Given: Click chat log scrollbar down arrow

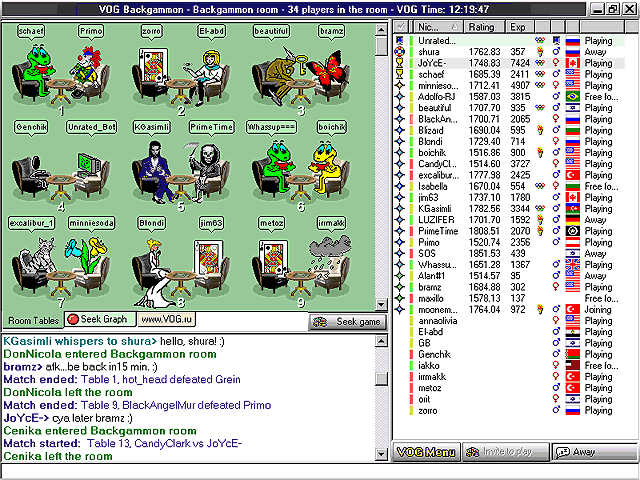Looking at the screenshot, I should point(381,454).
